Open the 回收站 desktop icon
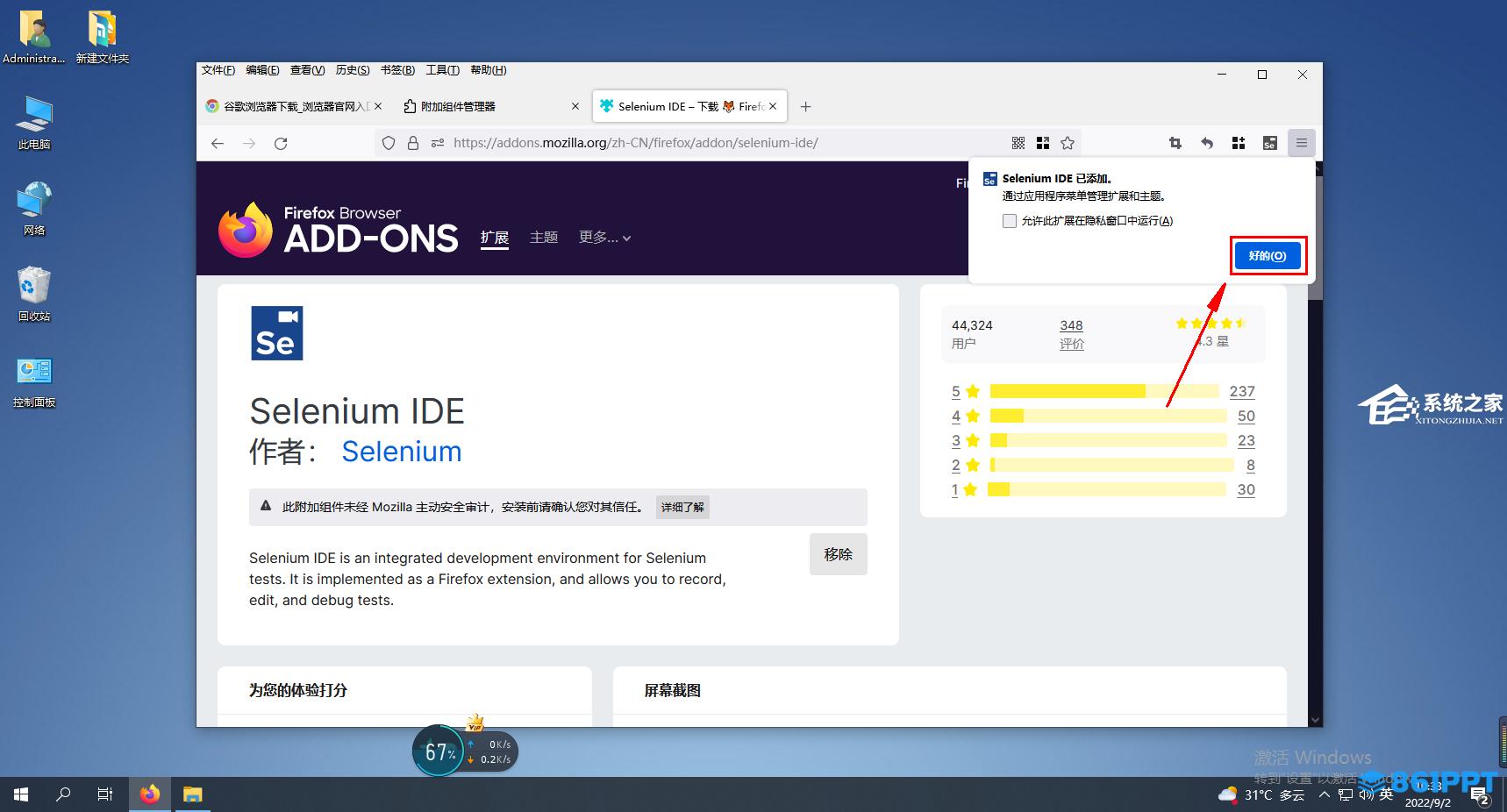 [34, 294]
